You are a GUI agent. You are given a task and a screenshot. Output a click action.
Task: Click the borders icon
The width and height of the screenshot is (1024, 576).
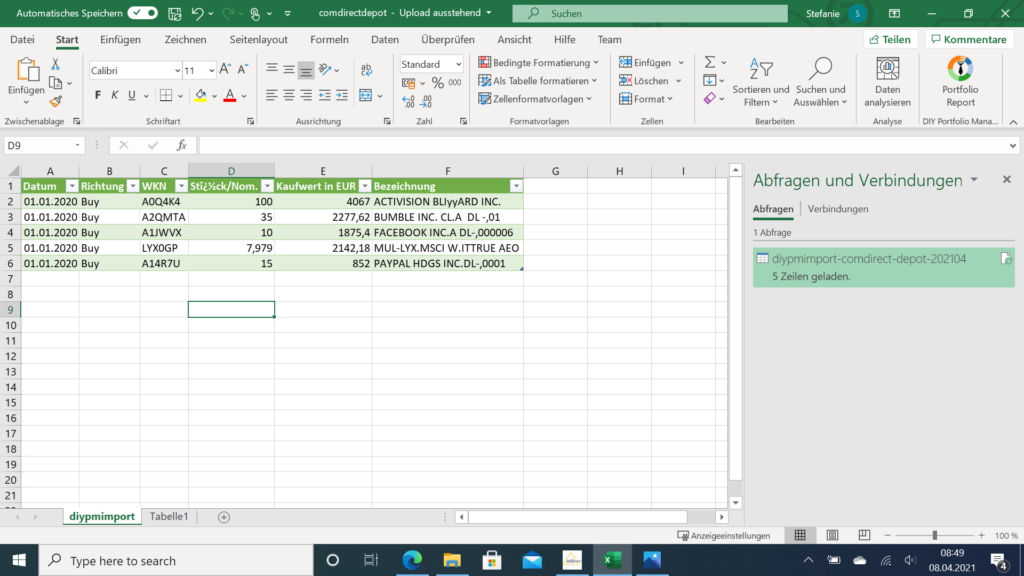[166, 95]
